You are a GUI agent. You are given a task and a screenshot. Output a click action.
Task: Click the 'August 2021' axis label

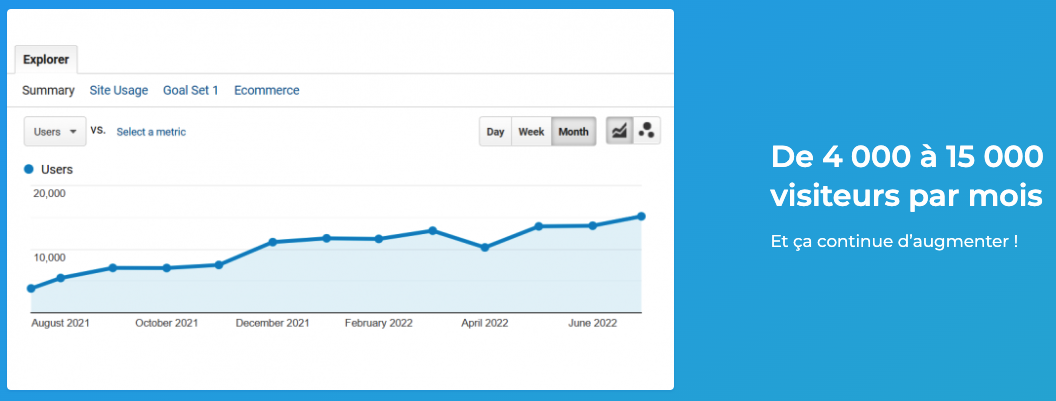(x=61, y=323)
